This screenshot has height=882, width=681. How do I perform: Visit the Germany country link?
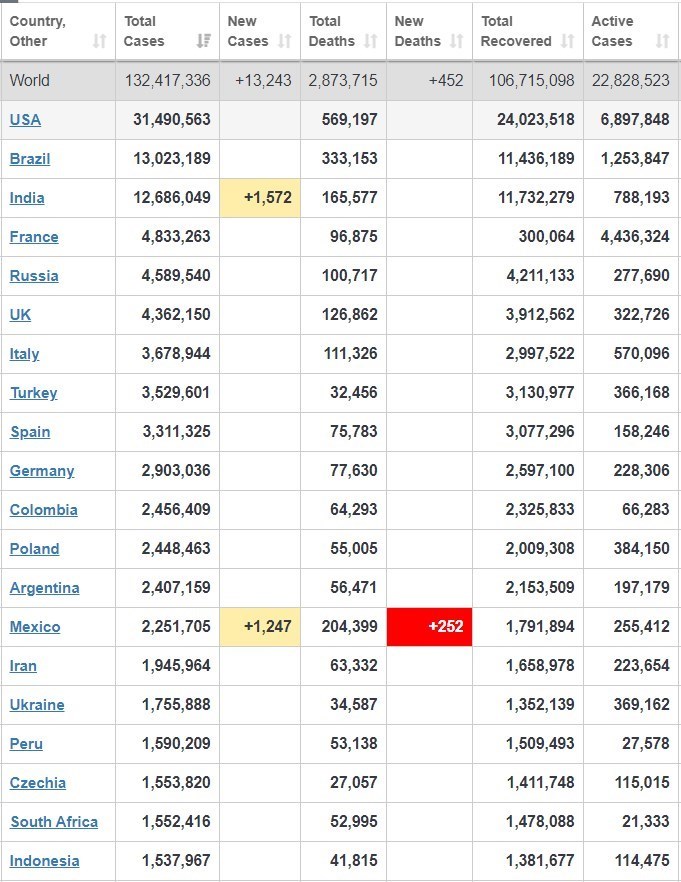tap(42, 471)
